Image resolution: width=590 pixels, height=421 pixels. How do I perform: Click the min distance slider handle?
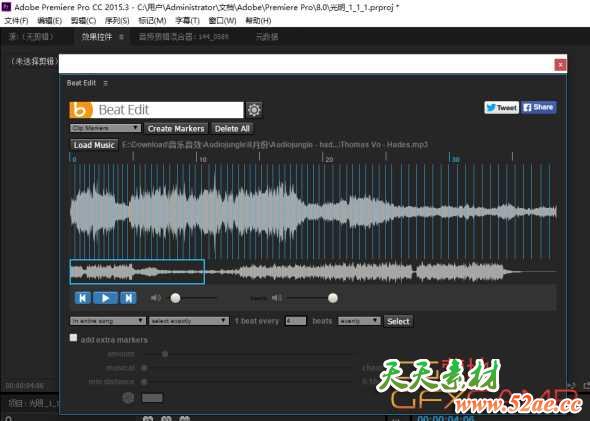coord(144,381)
